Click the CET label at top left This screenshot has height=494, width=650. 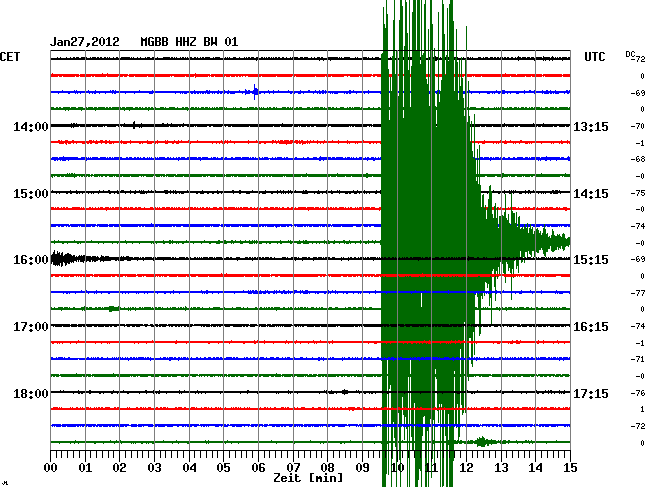pyautogui.click(x=10, y=57)
